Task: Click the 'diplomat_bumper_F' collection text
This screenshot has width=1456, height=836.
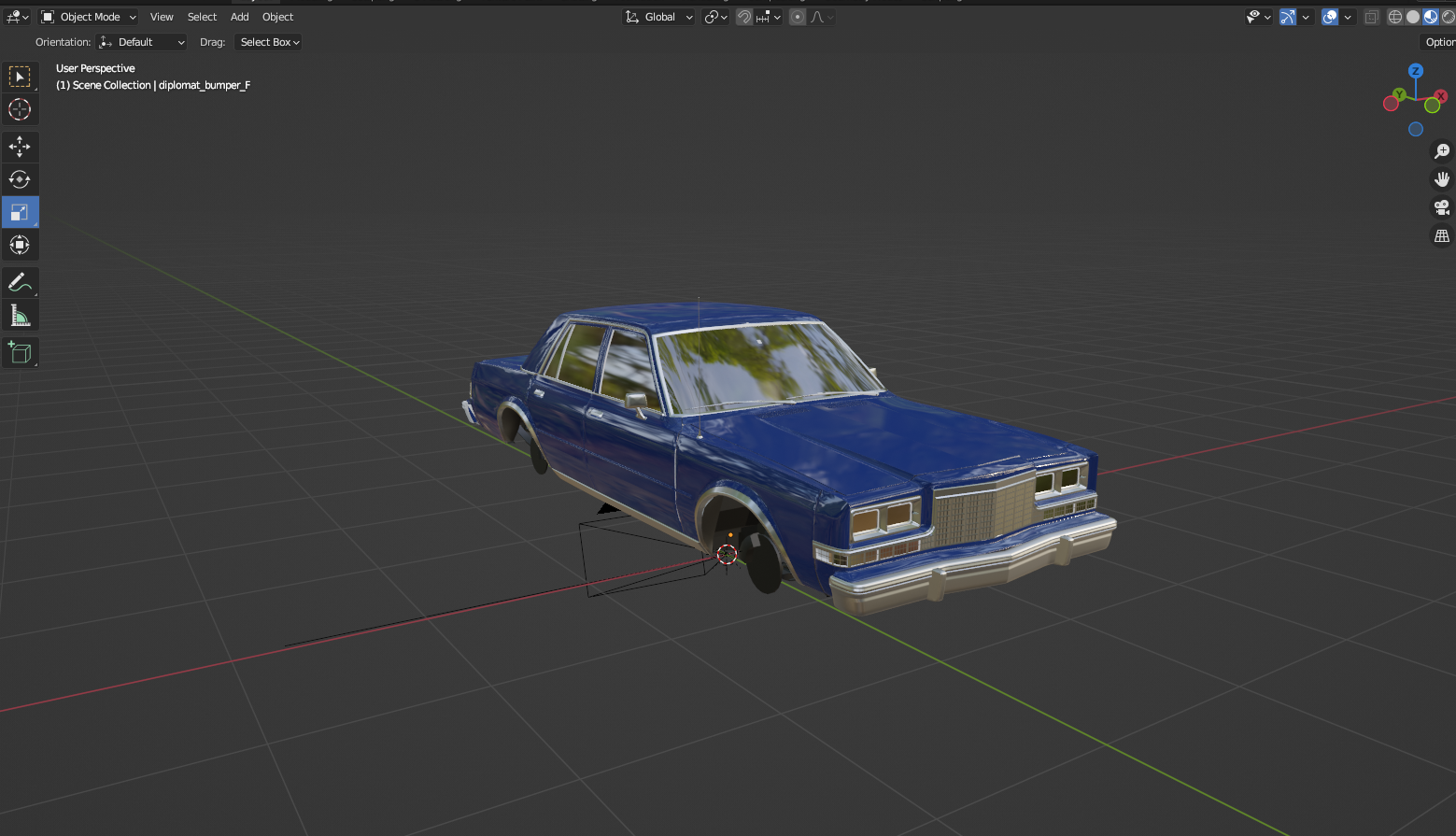Action: (x=205, y=85)
